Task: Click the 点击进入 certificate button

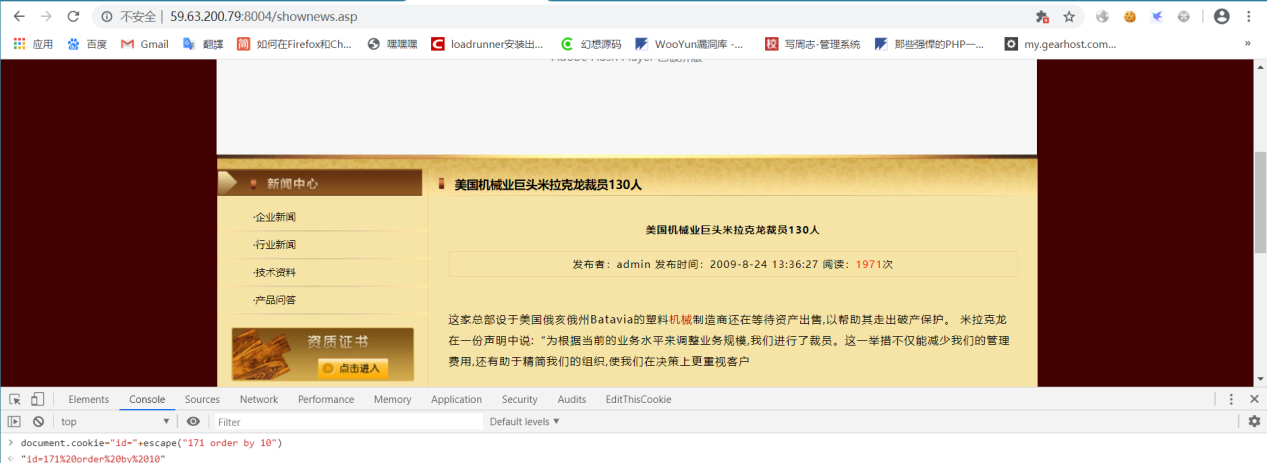Action: [353, 369]
